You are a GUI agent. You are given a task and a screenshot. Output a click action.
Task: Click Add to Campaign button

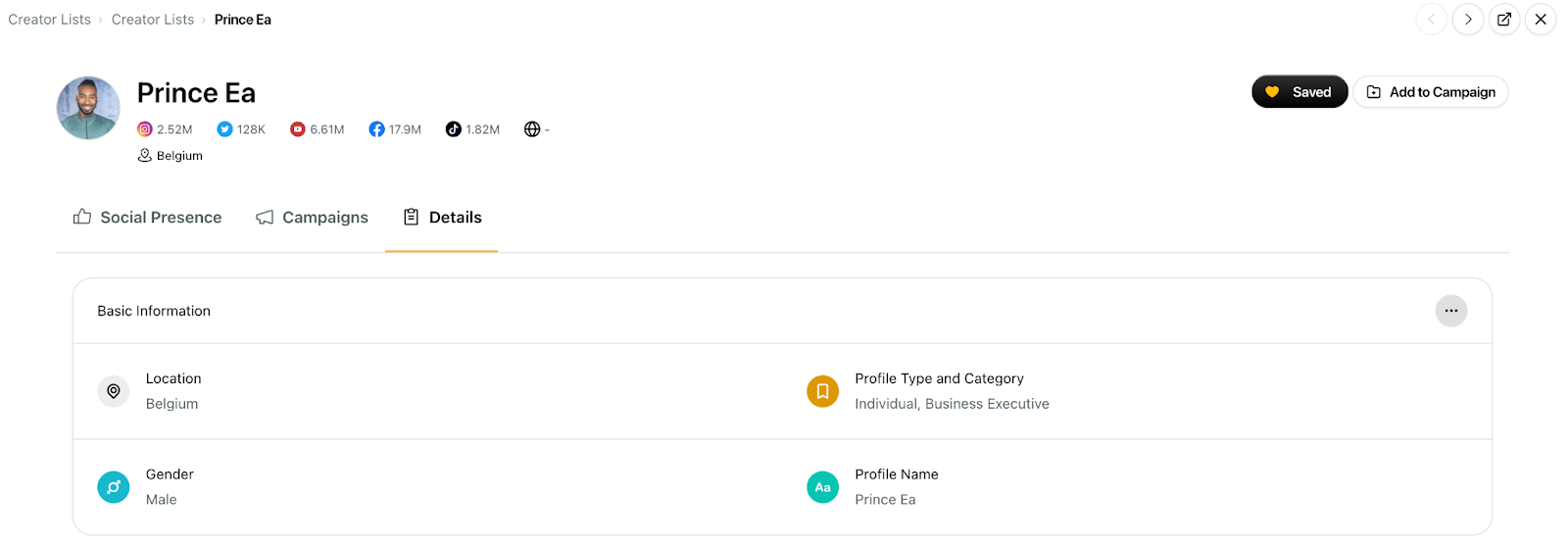(x=1431, y=92)
